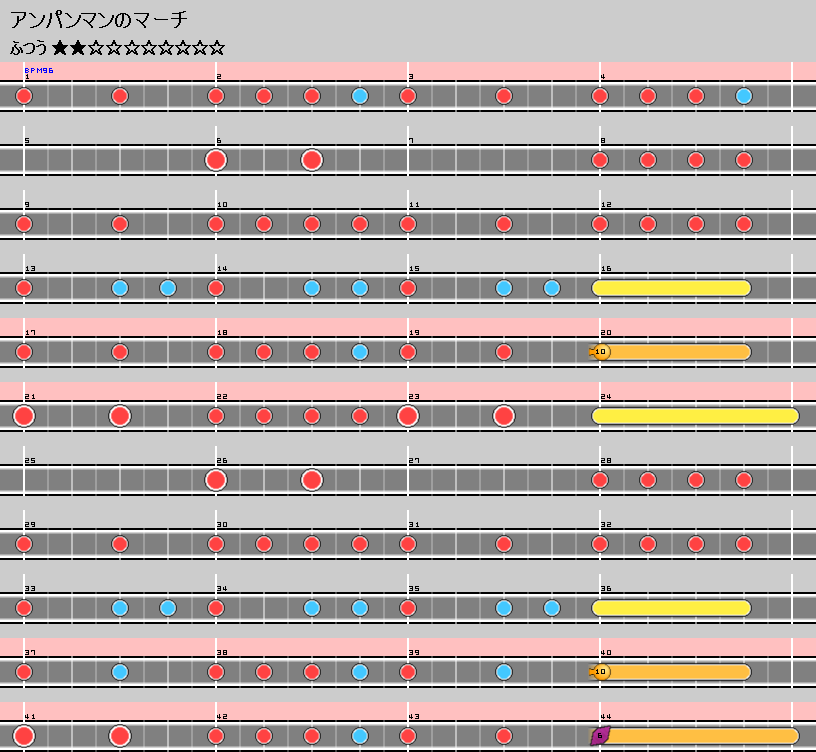Select the yellow drumroll bar in measure 16
816x752 pixels.
tap(671, 288)
